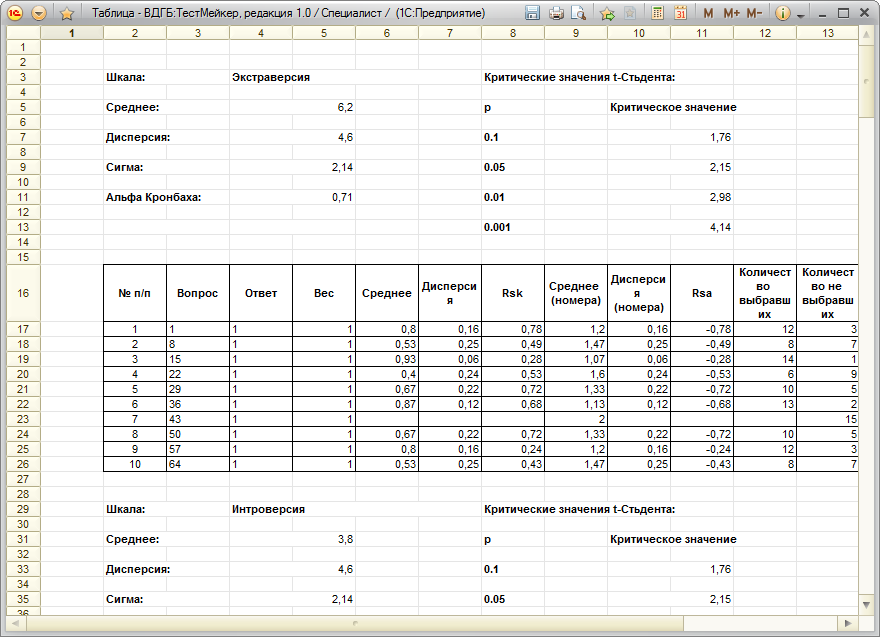This screenshot has width=880, height=637.
Task: Click the M- memory subtract button
Action: (x=754, y=13)
